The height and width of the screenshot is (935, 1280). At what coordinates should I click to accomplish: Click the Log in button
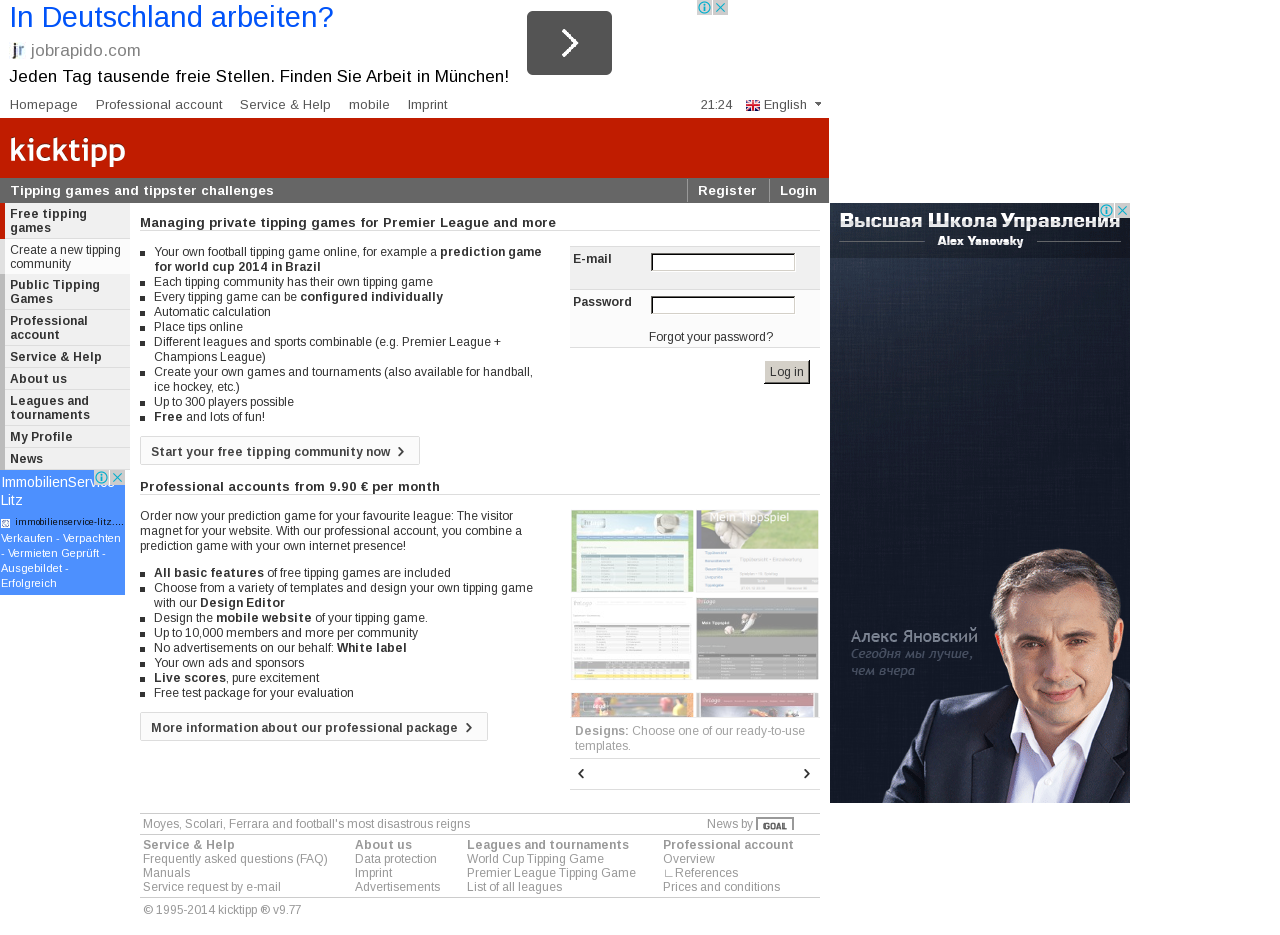787,372
